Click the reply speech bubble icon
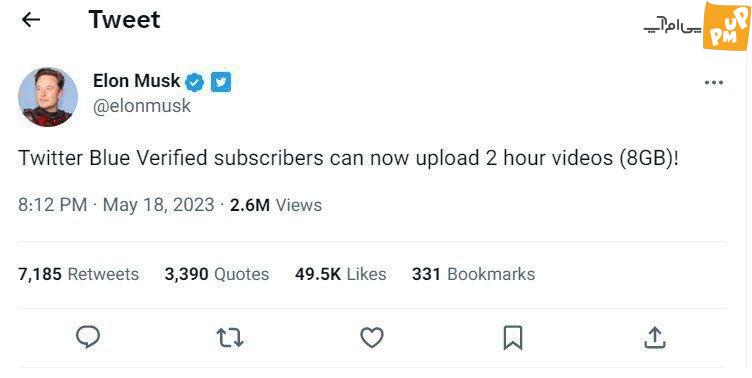Screen dimensions: 752x378 [88, 337]
